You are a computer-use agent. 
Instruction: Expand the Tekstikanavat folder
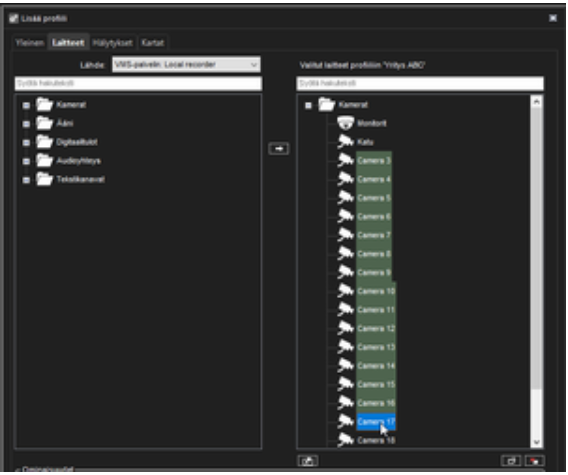click(26, 180)
